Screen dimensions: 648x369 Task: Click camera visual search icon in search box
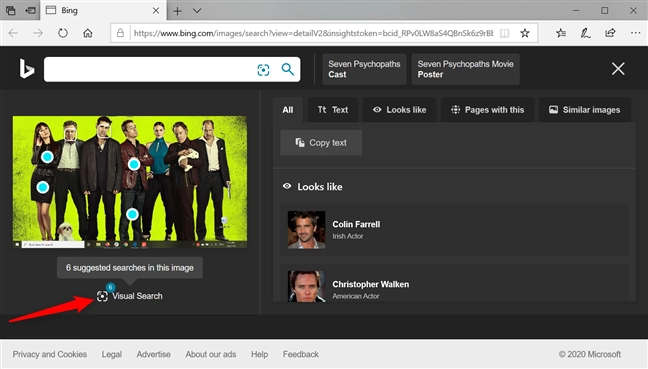point(263,70)
